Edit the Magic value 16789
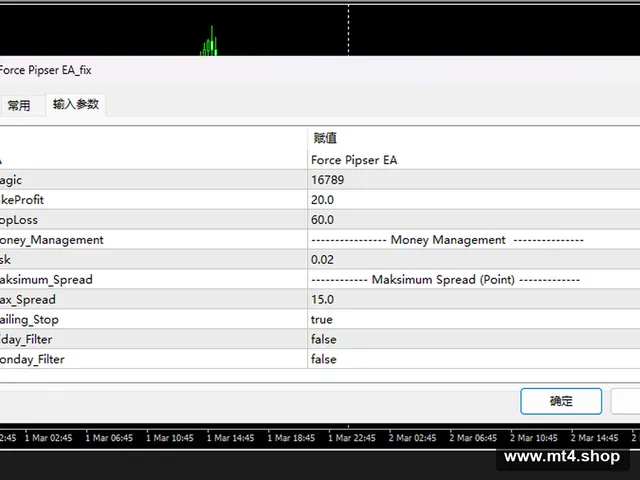Viewport: 640px width, 480px height. pyautogui.click(x=473, y=180)
